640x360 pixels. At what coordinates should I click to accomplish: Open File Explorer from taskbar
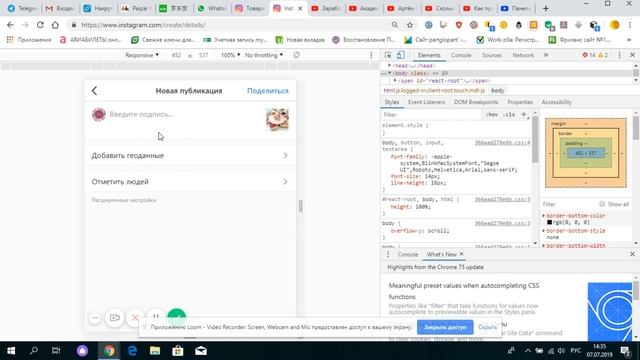tap(155, 351)
